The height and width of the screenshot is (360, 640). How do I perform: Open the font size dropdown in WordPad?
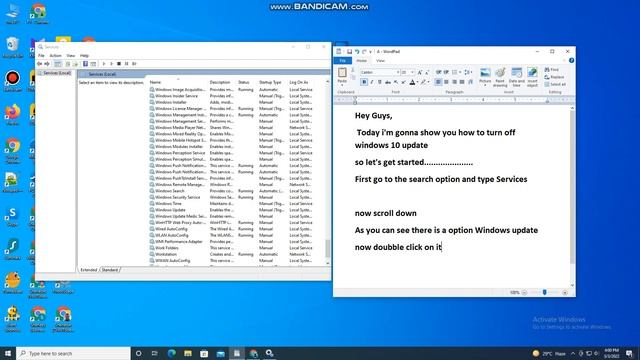412,72
